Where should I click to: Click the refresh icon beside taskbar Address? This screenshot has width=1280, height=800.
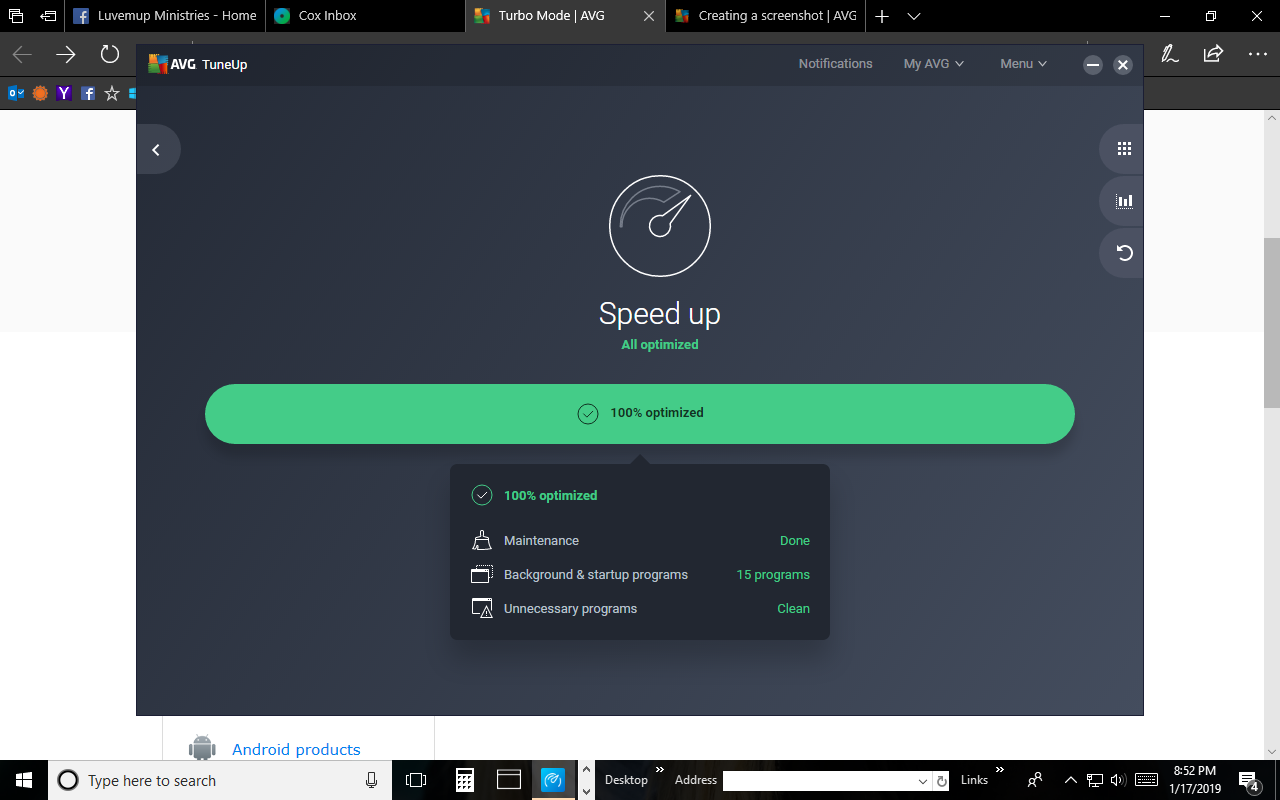(942, 780)
